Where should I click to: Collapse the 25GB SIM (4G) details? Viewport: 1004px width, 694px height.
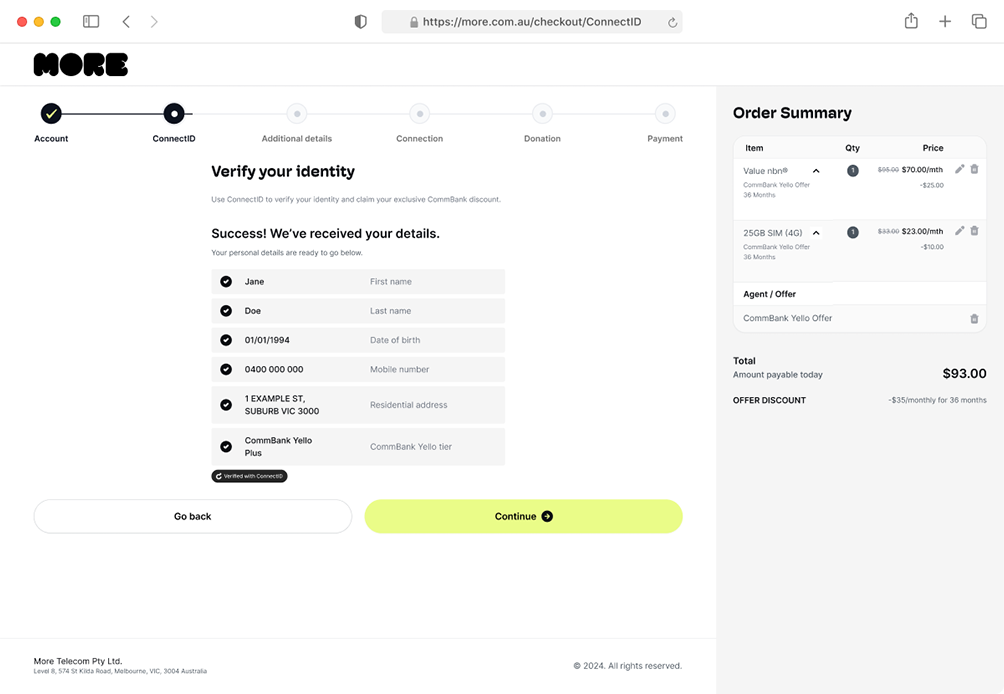pyautogui.click(x=816, y=233)
